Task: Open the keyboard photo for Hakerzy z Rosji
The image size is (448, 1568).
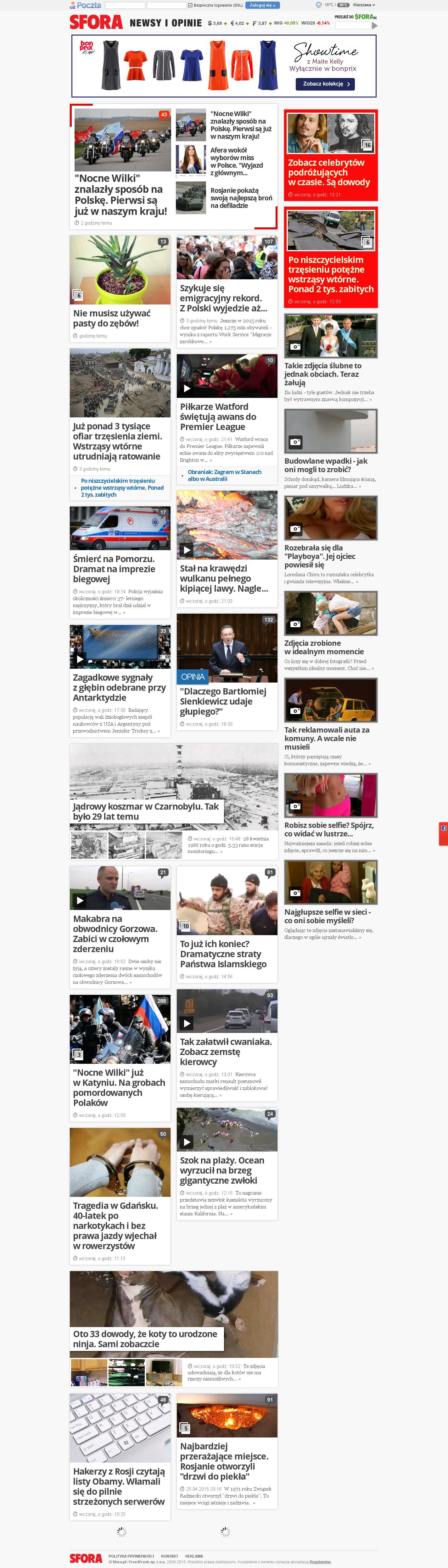Action: (120, 1428)
